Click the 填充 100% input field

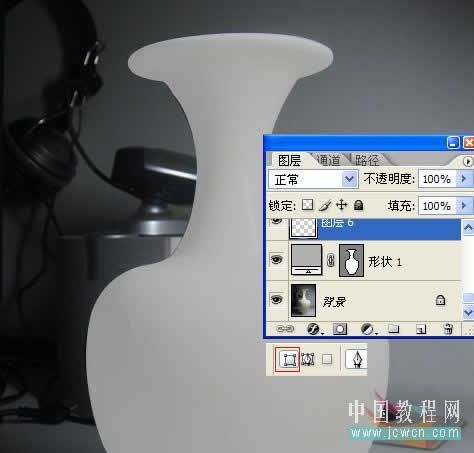[x=437, y=206]
